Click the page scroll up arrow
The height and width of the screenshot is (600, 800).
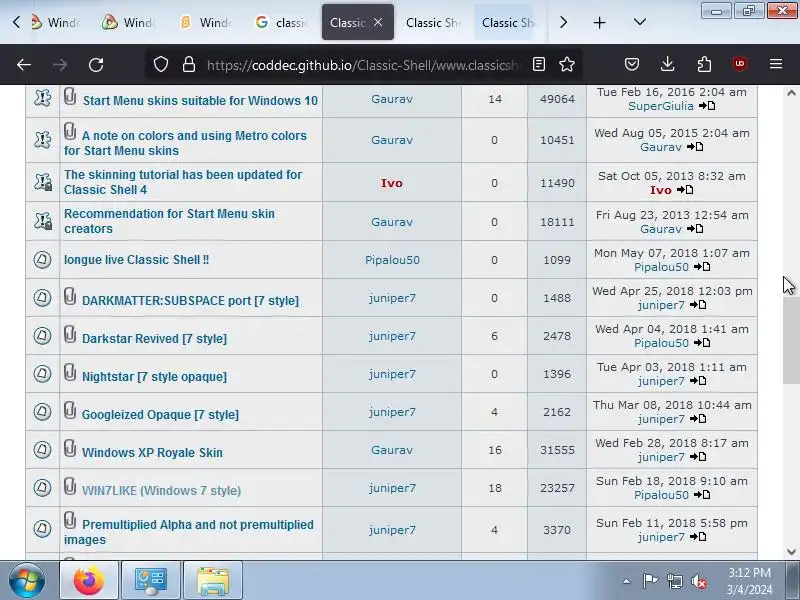coord(791,93)
